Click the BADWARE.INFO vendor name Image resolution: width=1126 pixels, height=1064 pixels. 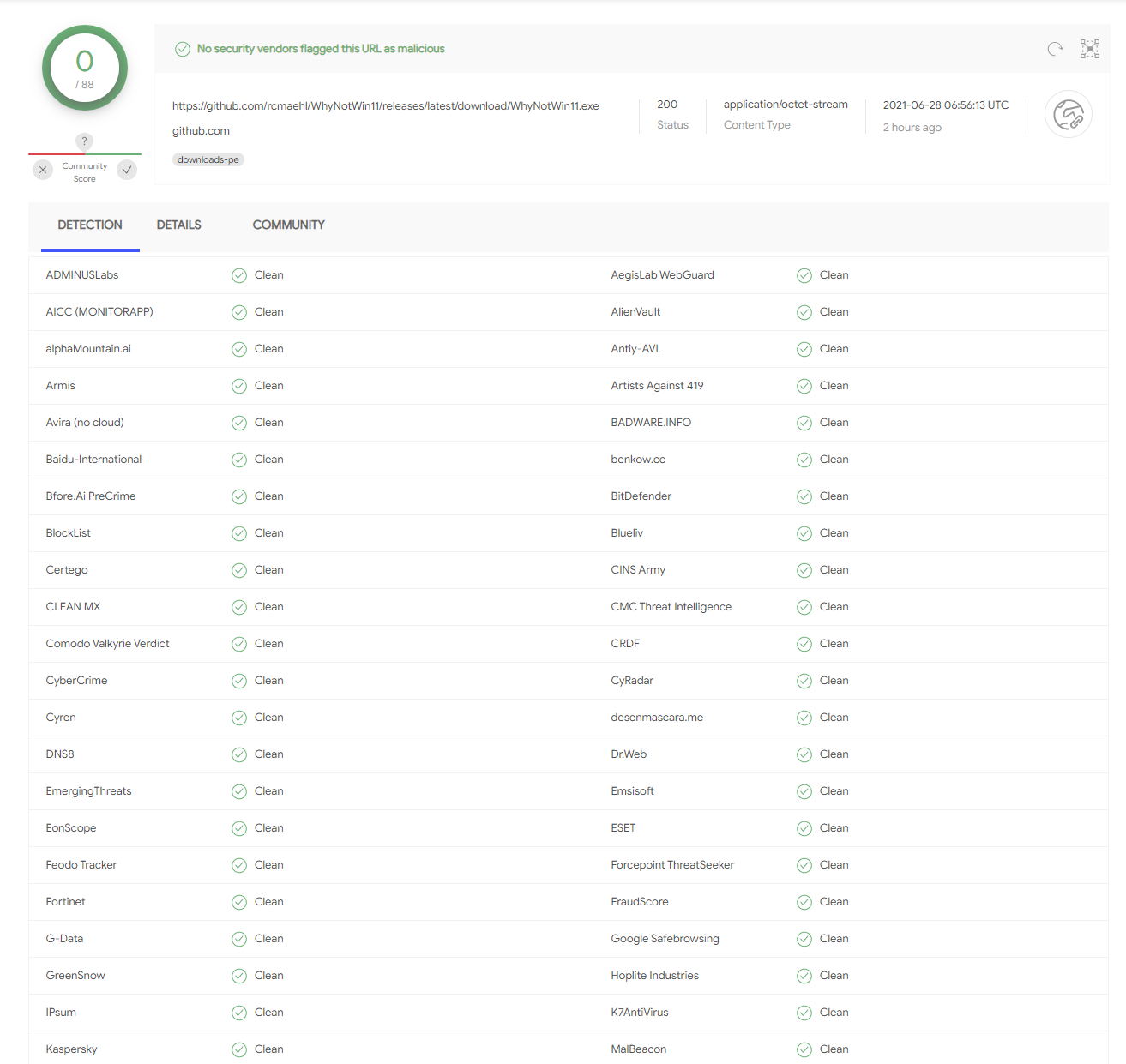[x=651, y=423]
